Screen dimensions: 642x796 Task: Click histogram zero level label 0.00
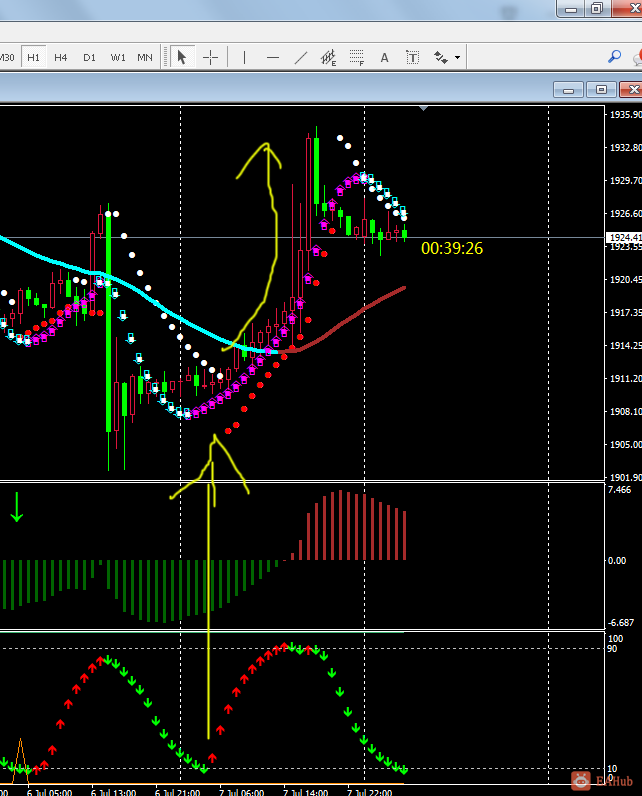coord(617,560)
